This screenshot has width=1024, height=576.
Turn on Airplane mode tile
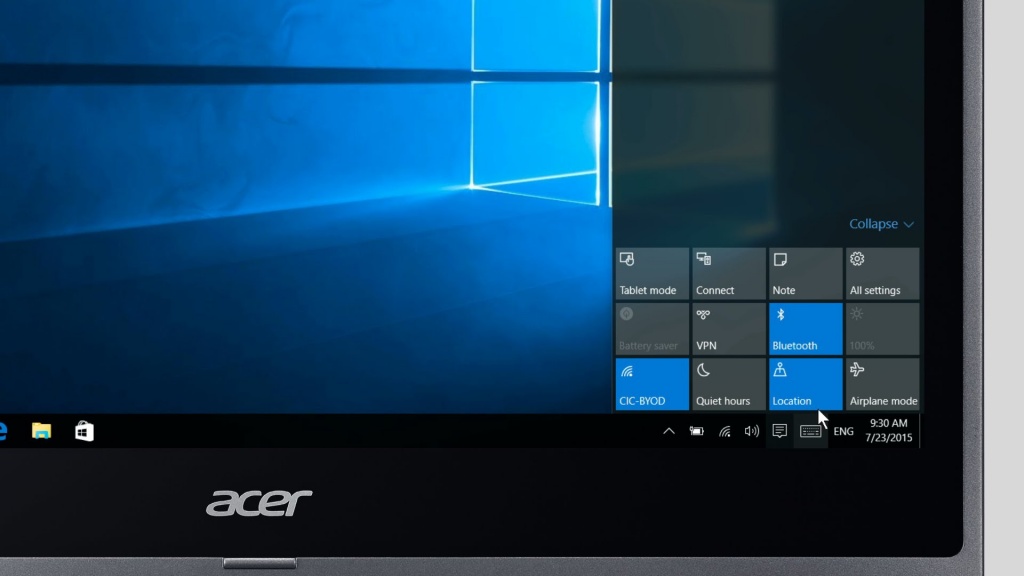pyautogui.click(x=882, y=384)
